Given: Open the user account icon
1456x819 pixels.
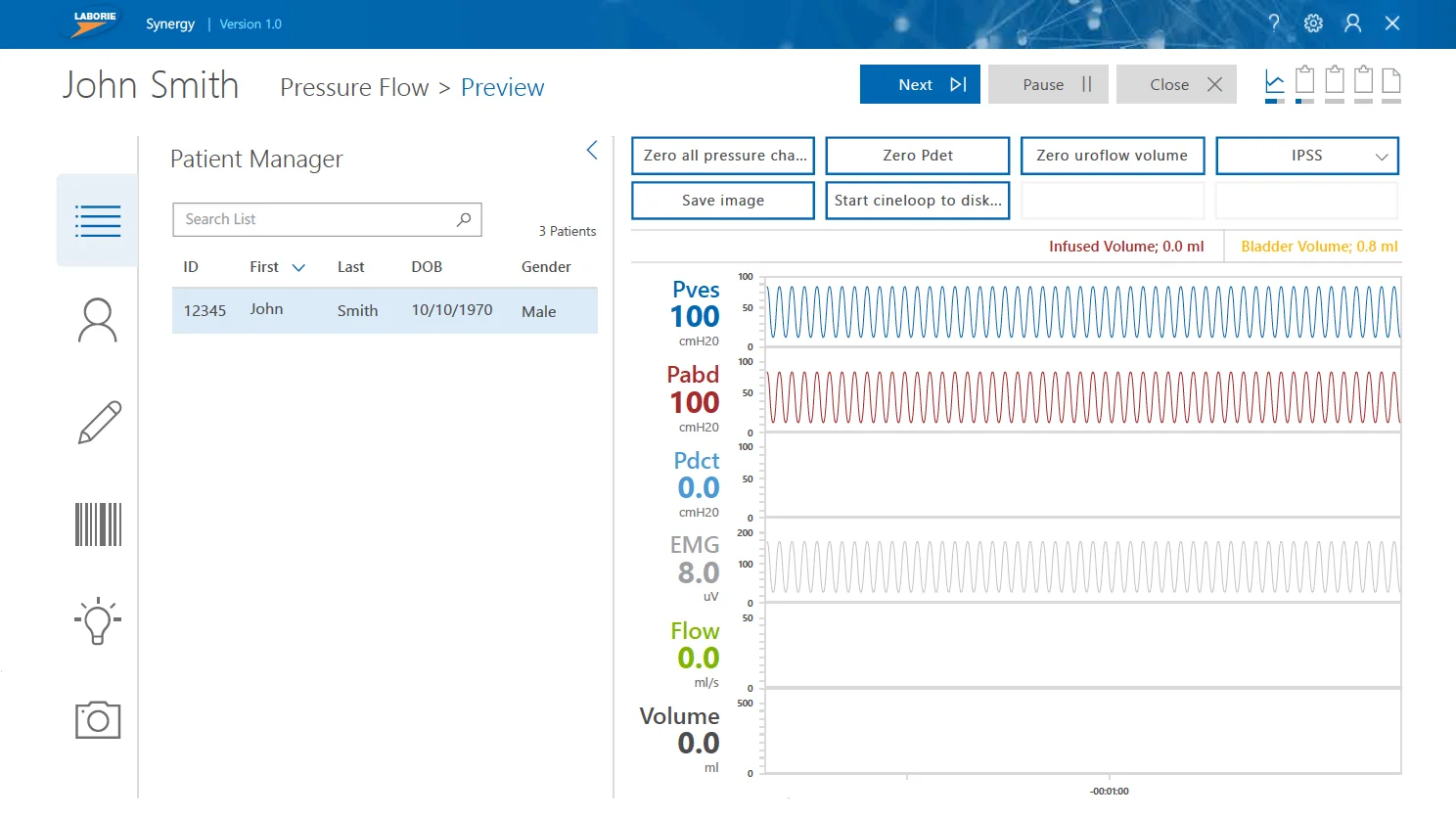Looking at the screenshot, I should 1352,23.
